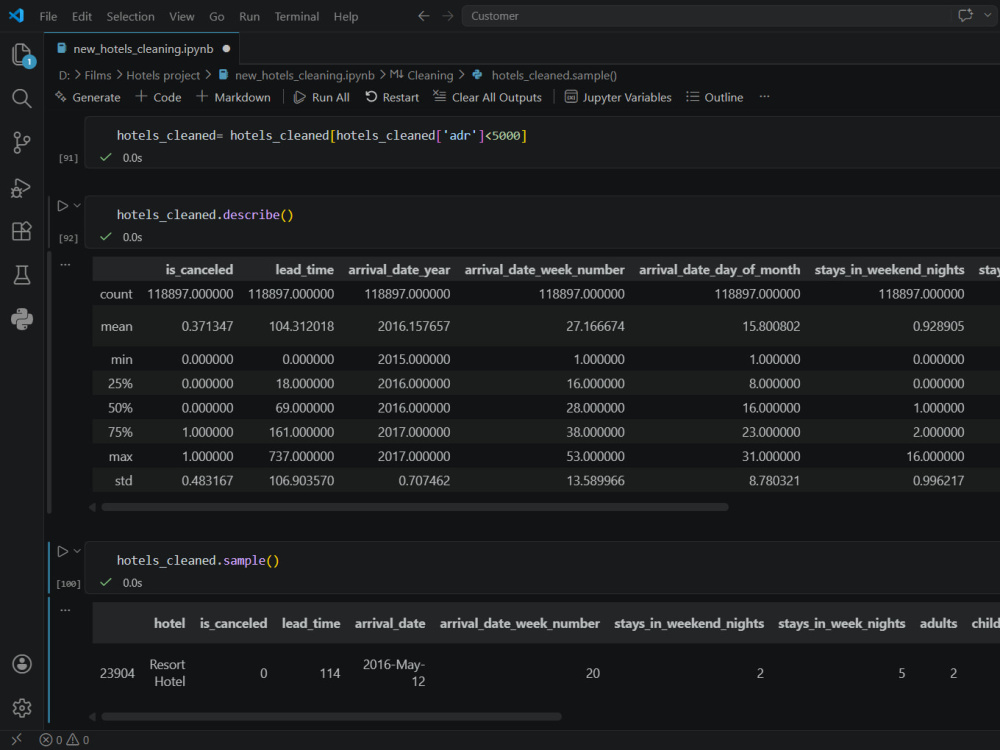The image size is (1000, 750).
Task: Open the Source Control view
Action: 22,142
